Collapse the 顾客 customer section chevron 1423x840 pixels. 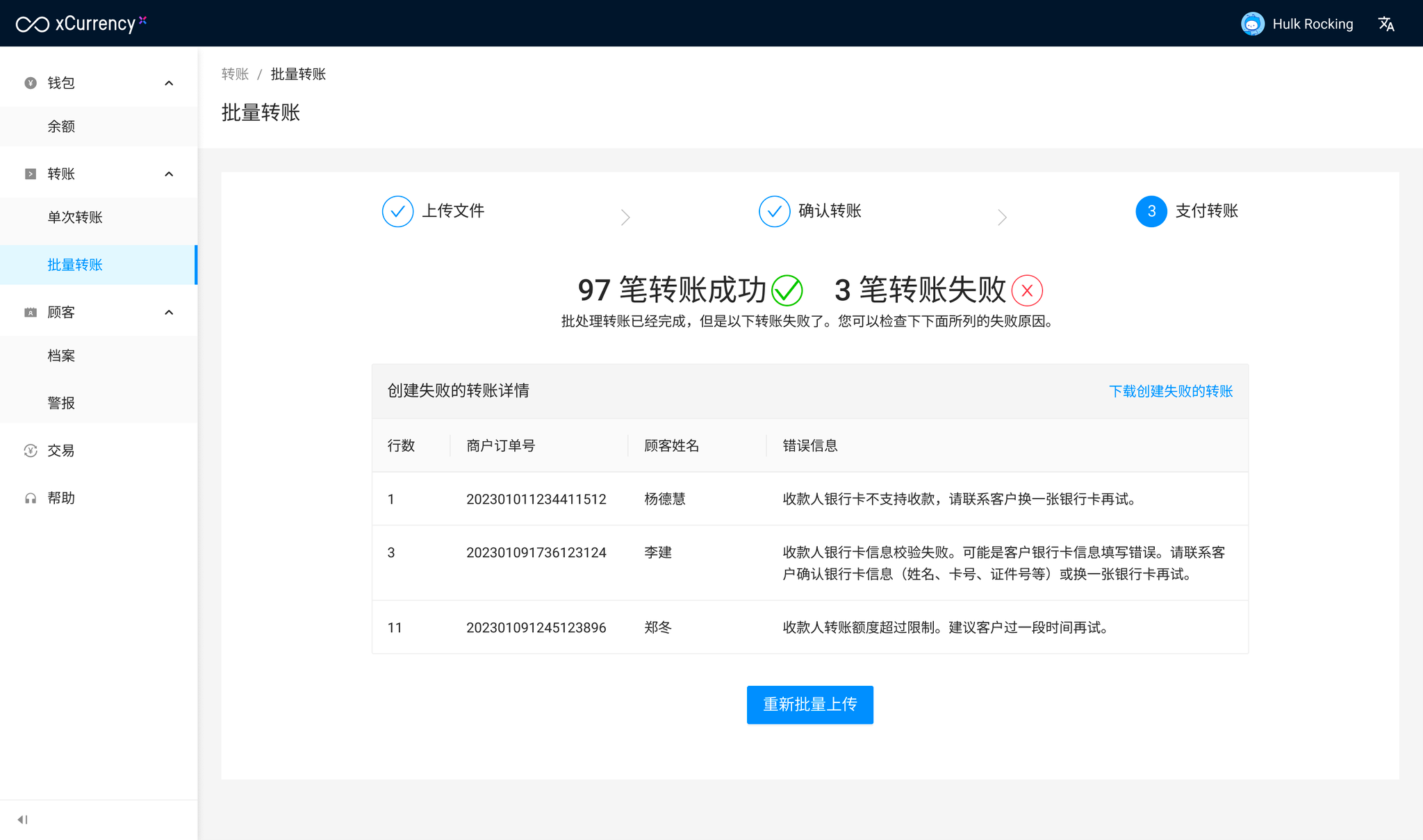(169, 313)
